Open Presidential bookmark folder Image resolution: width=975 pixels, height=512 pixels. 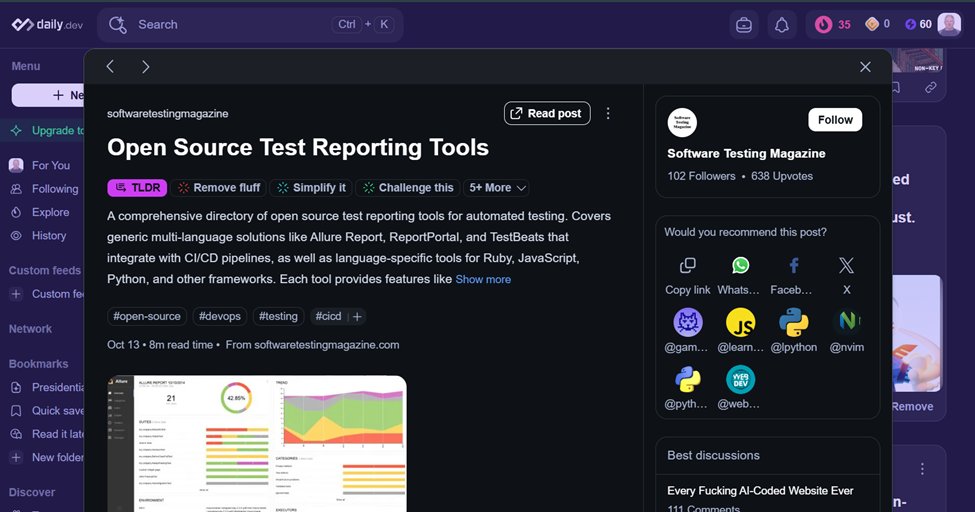point(47,388)
